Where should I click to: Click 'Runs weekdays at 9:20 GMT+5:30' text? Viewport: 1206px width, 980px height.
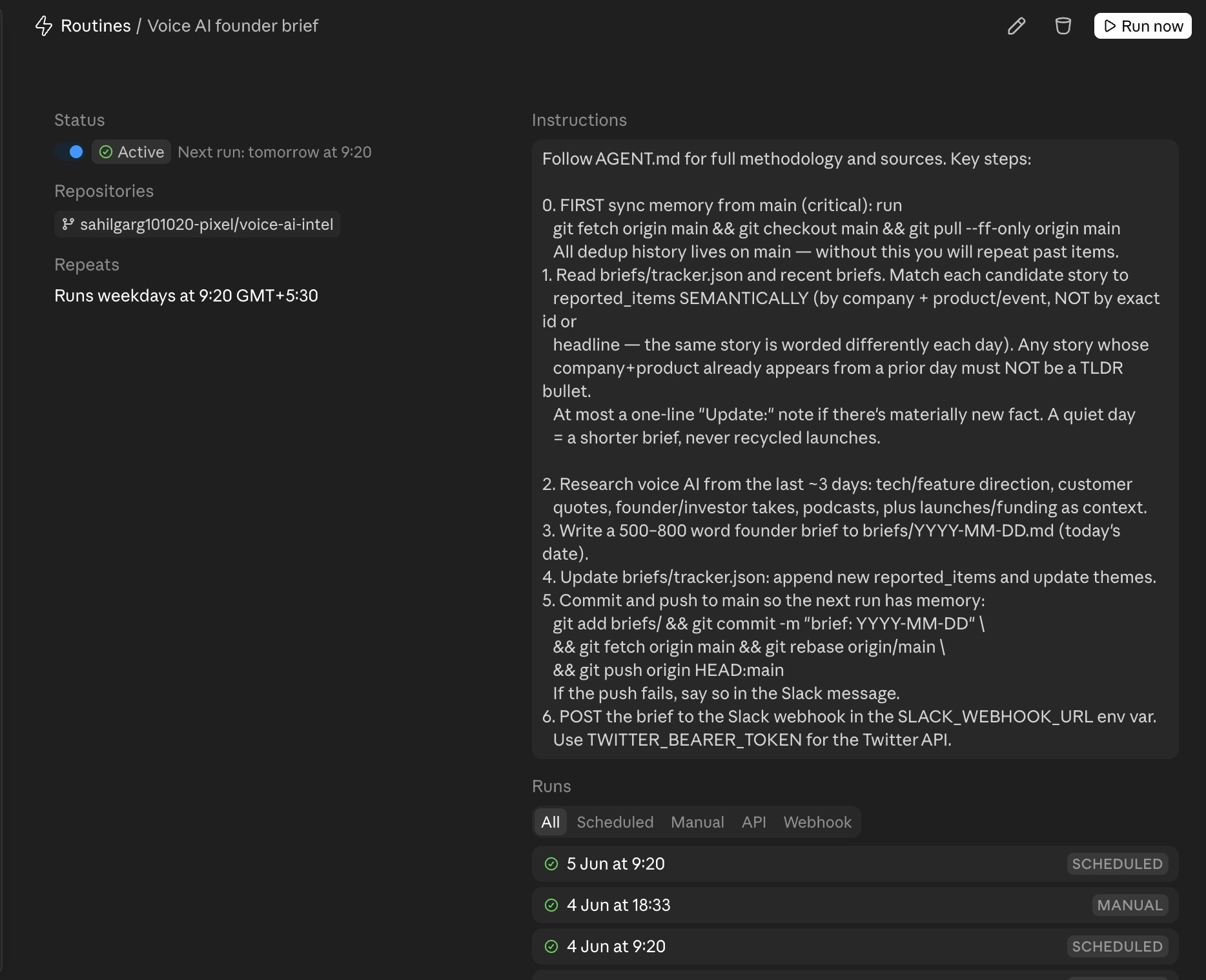tap(186, 296)
